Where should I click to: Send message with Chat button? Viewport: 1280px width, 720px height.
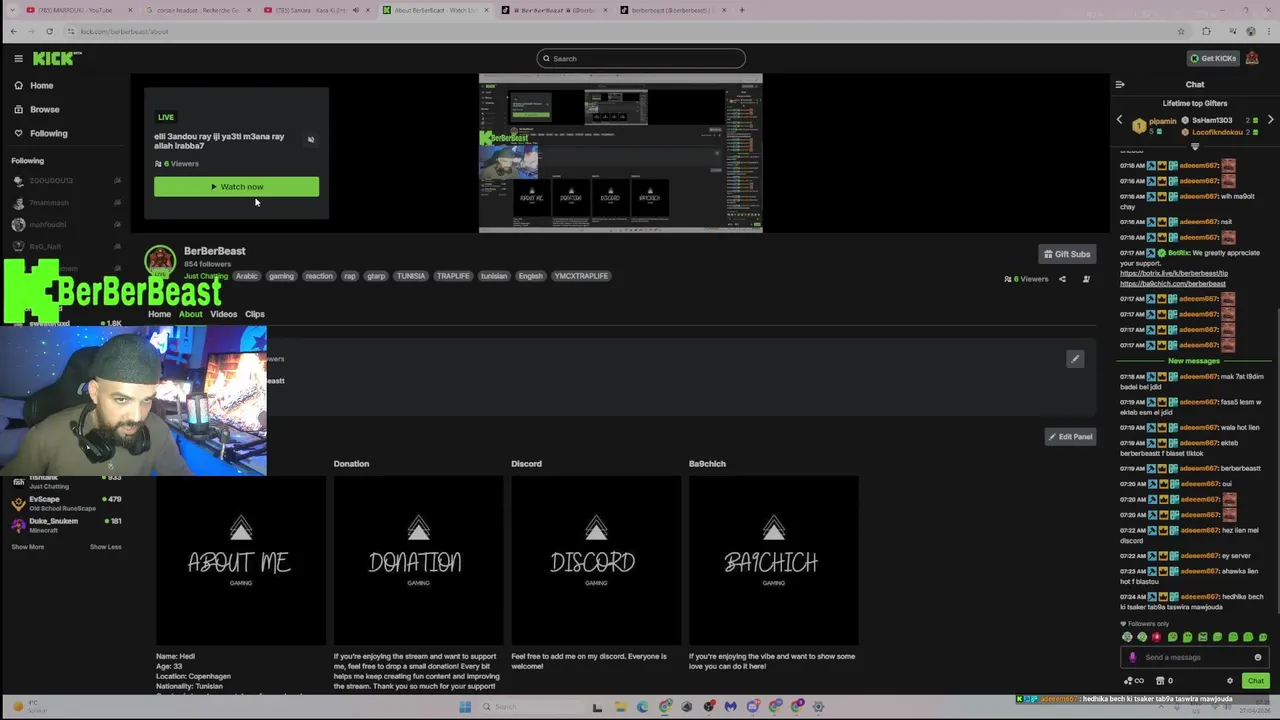pyautogui.click(x=1255, y=681)
